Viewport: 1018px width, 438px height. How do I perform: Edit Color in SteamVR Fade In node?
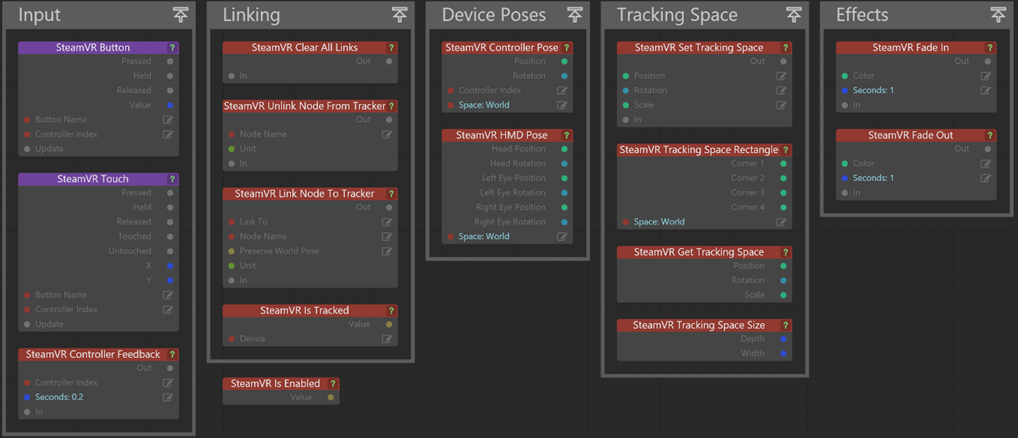click(986, 76)
